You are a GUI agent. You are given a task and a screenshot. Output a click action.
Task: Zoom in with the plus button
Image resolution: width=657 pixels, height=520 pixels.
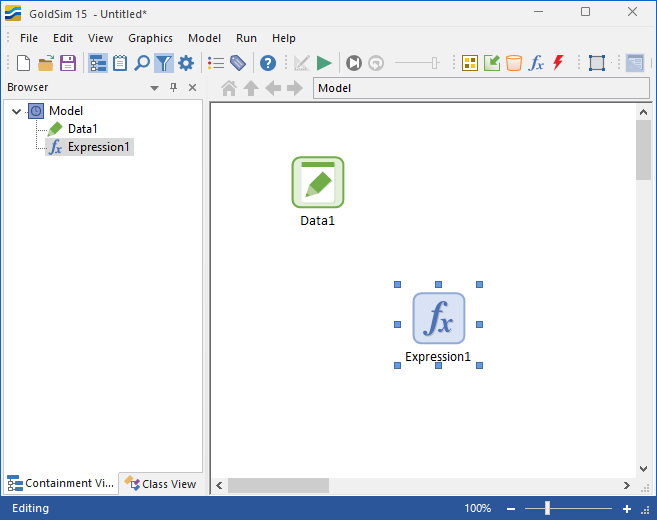(x=627, y=509)
